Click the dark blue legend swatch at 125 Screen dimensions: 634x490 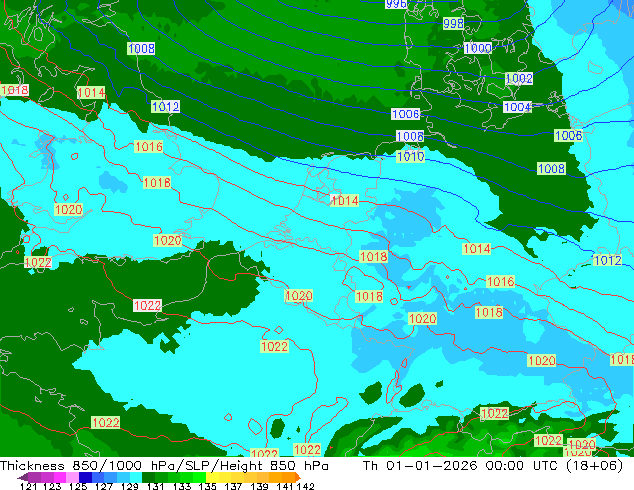point(85,477)
